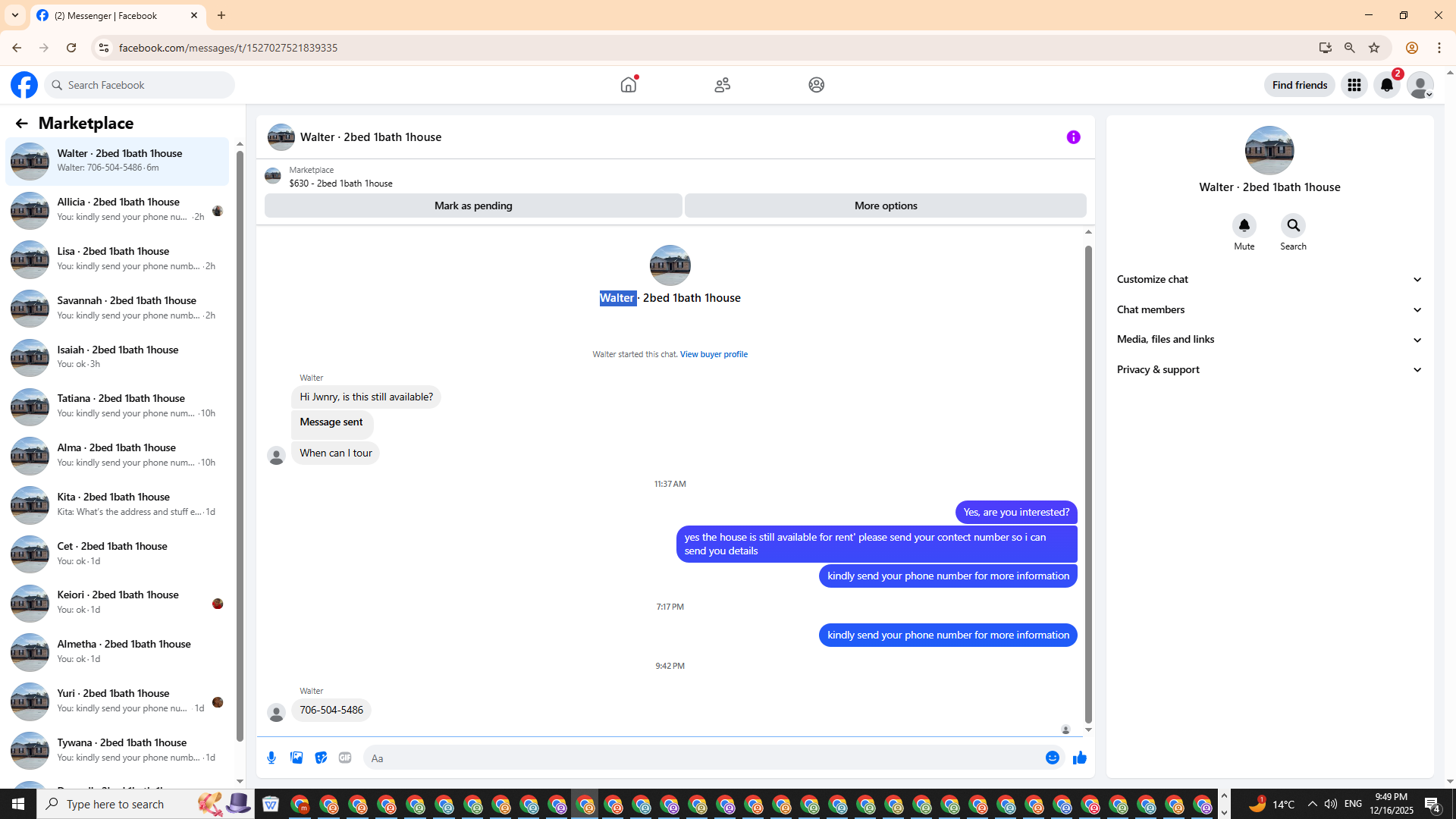Open the browser zoom indicator
Screen dimensions: 1456x819
(1350, 48)
